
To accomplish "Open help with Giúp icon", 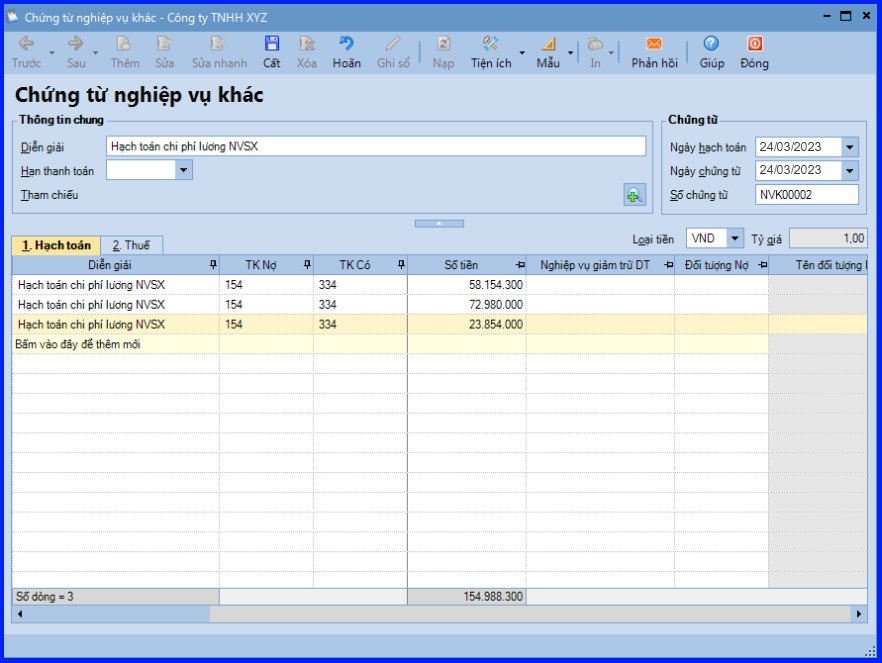I will [x=711, y=44].
